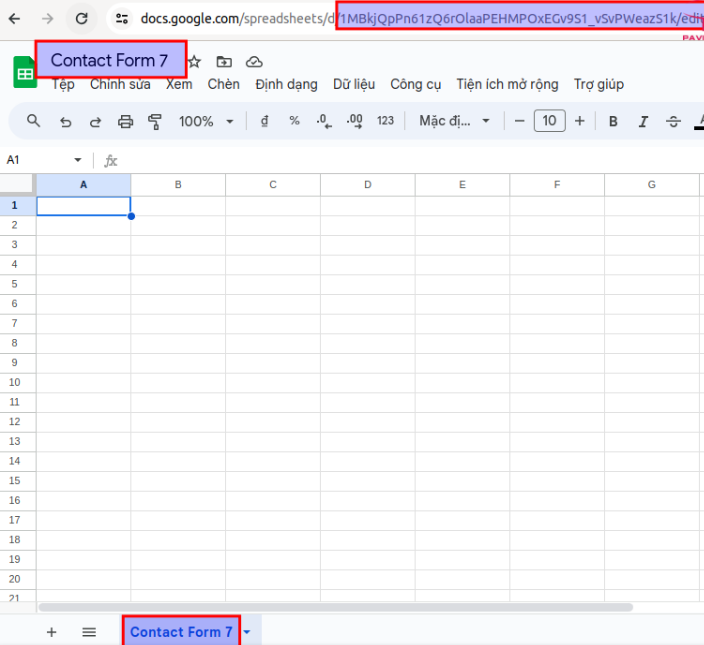Screen dimensions: 704x645
Task: Open the Contact Form 7 sheet tab arrow
Action: click(x=247, y=632)
